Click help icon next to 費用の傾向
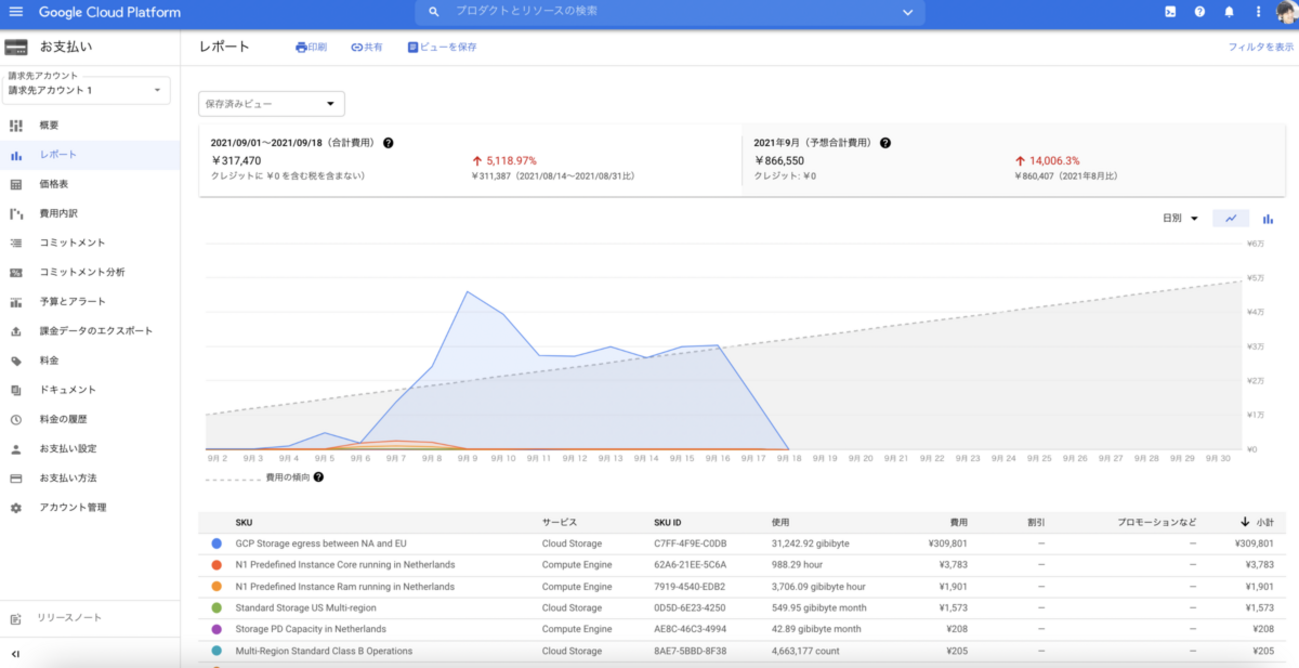 pos(318,477)
